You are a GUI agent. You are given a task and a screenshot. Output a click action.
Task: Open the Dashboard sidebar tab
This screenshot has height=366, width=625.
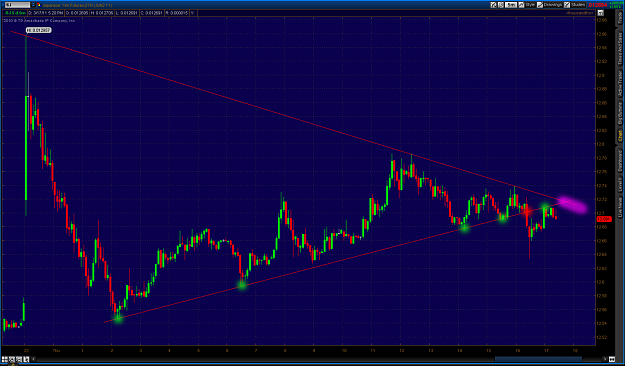[x=620, y=161]
